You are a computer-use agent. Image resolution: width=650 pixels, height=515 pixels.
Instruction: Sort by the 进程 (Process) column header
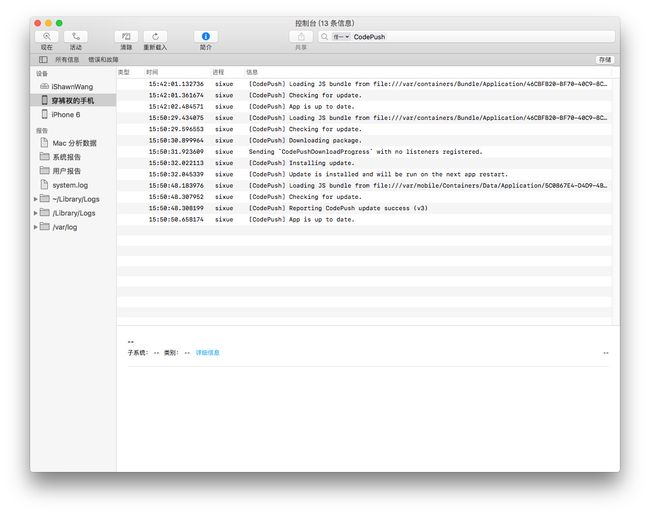click(x=218, y=72)
